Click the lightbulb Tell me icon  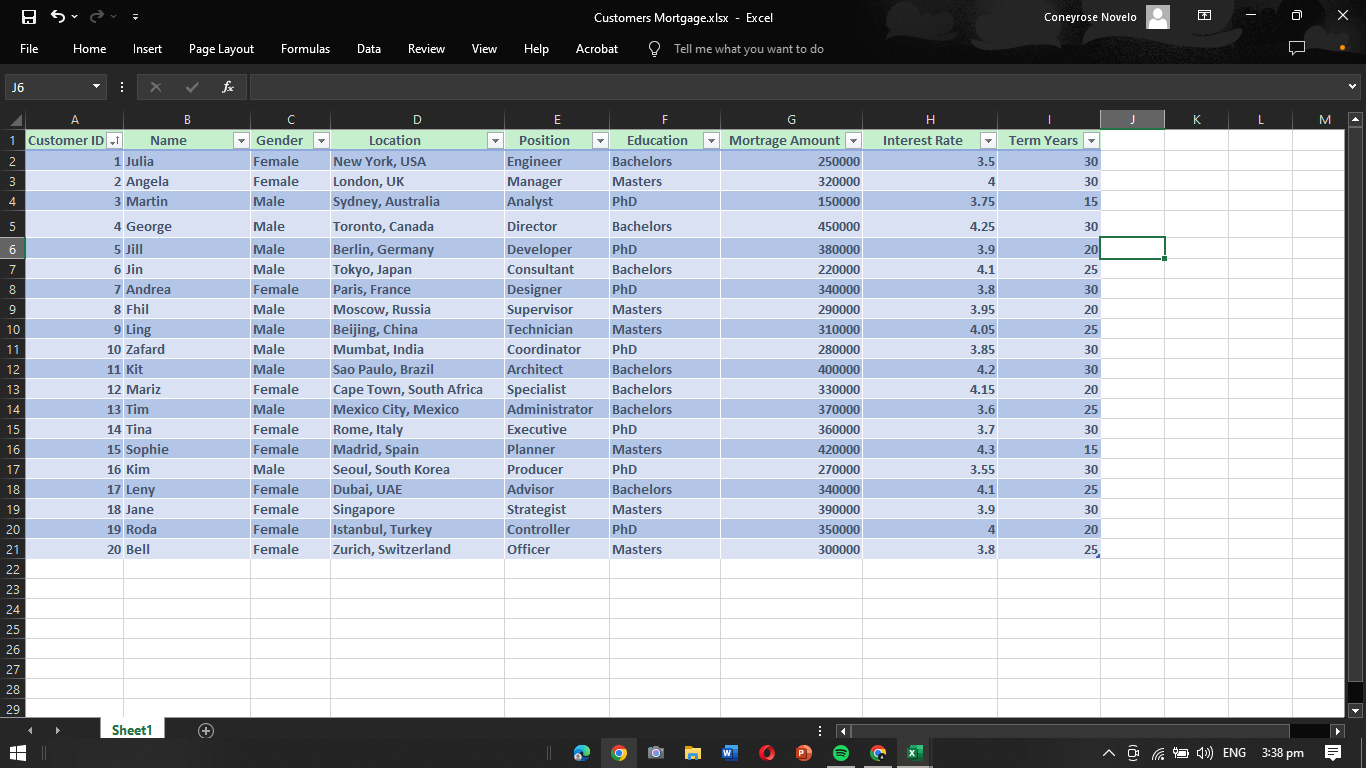655,48
